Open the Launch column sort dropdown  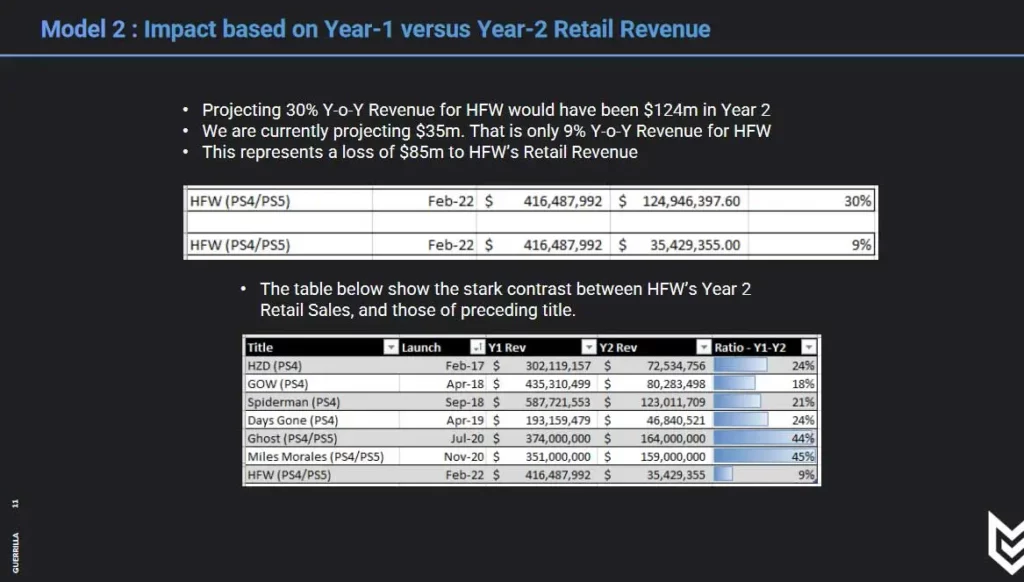coord(475,347)
